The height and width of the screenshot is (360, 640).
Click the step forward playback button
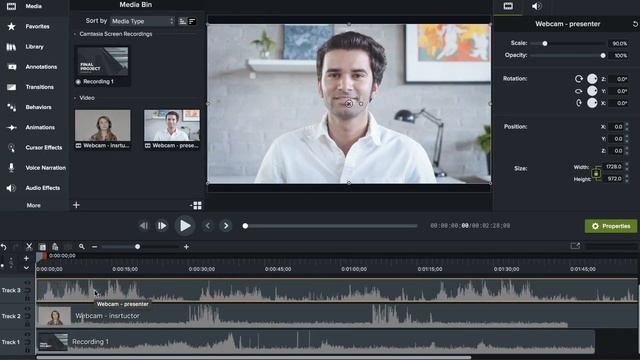[x=162, y=226]
